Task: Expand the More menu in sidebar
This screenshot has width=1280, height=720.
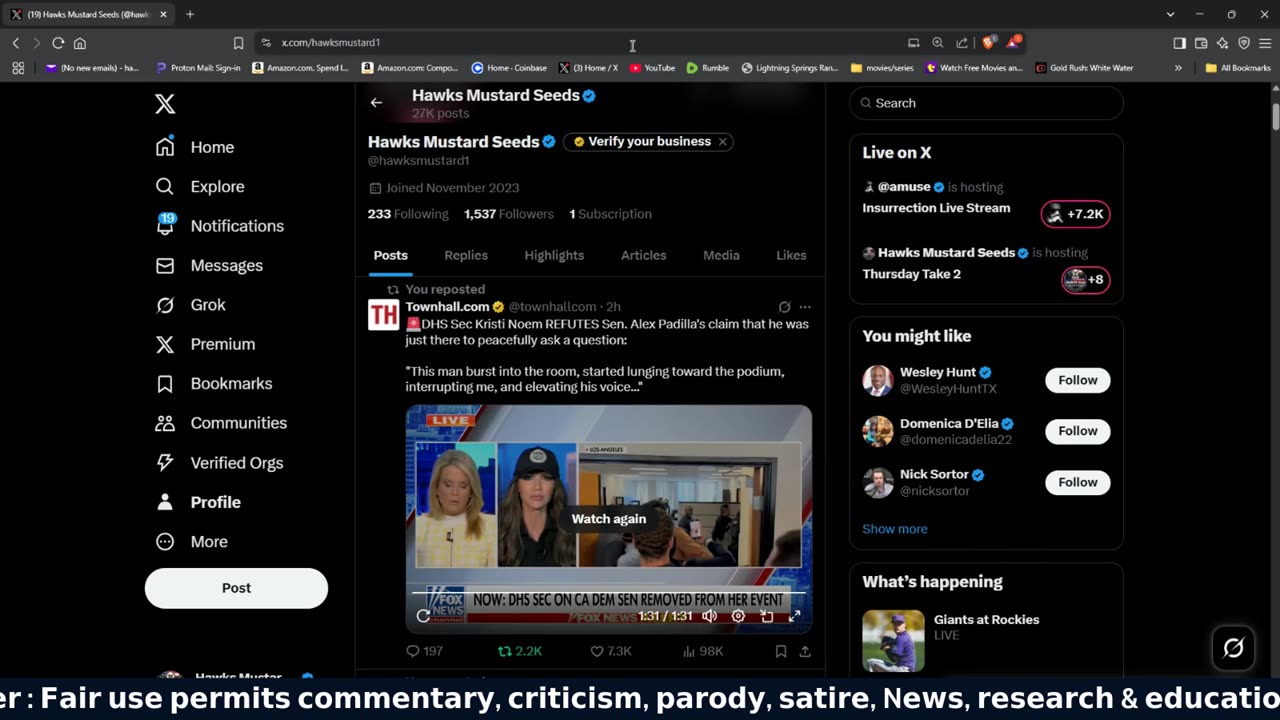Action: click(191, 541)
